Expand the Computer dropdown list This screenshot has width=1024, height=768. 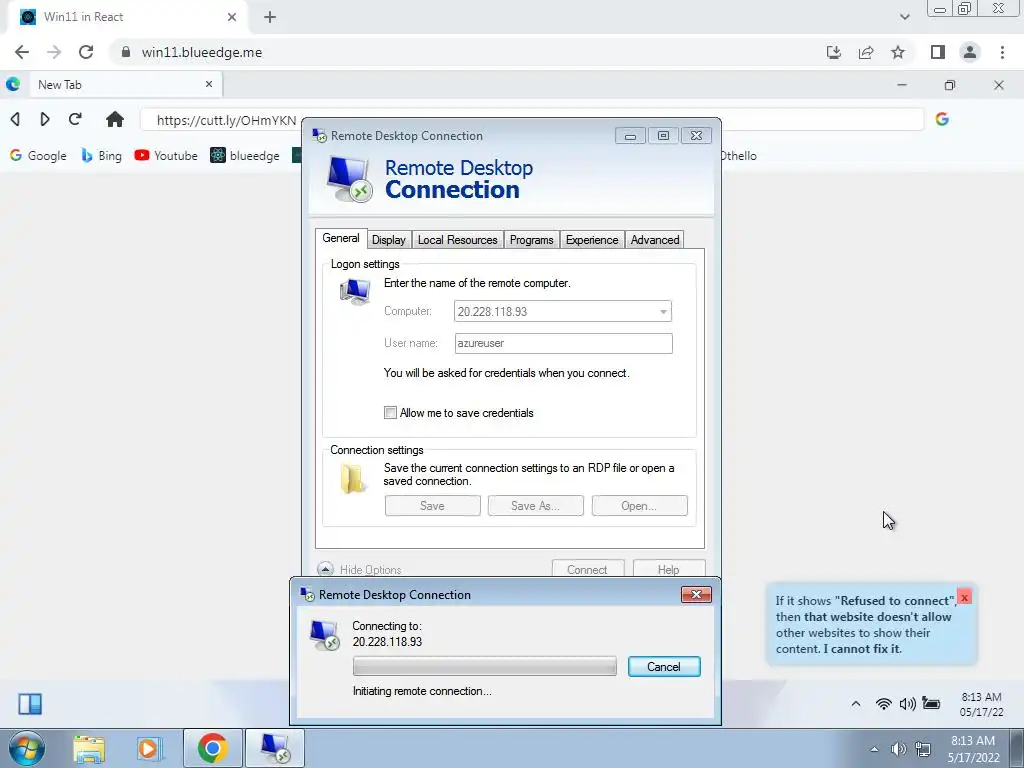(663, 312)
